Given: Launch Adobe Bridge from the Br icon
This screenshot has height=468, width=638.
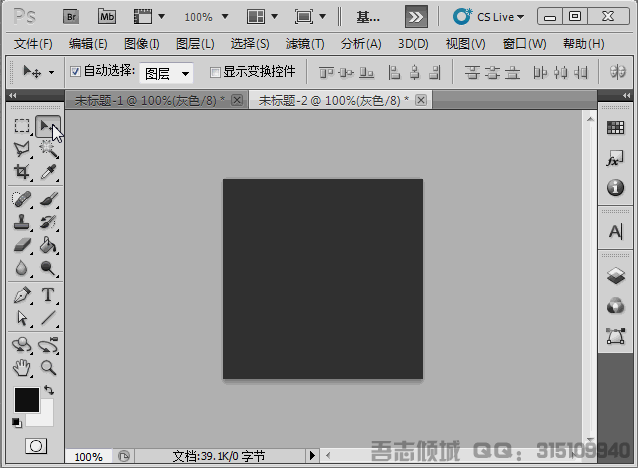Looking at the screenshot, I should [x=72, y=17].
